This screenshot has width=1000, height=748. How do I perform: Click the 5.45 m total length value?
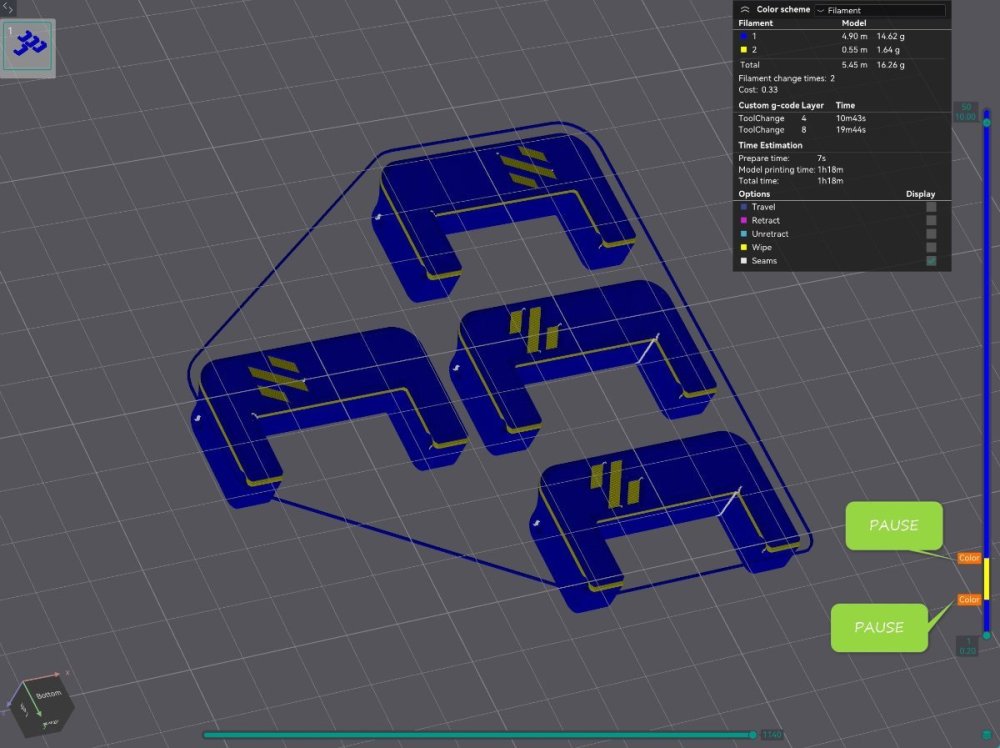[x=854, y=64]
